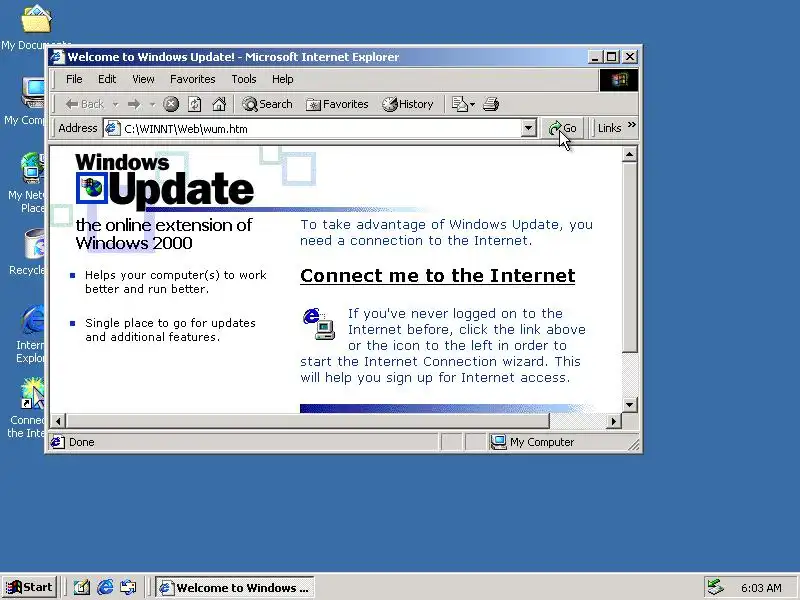Refresh the page with Refresh icon
800x600 pixels.
tap(195, 104)
